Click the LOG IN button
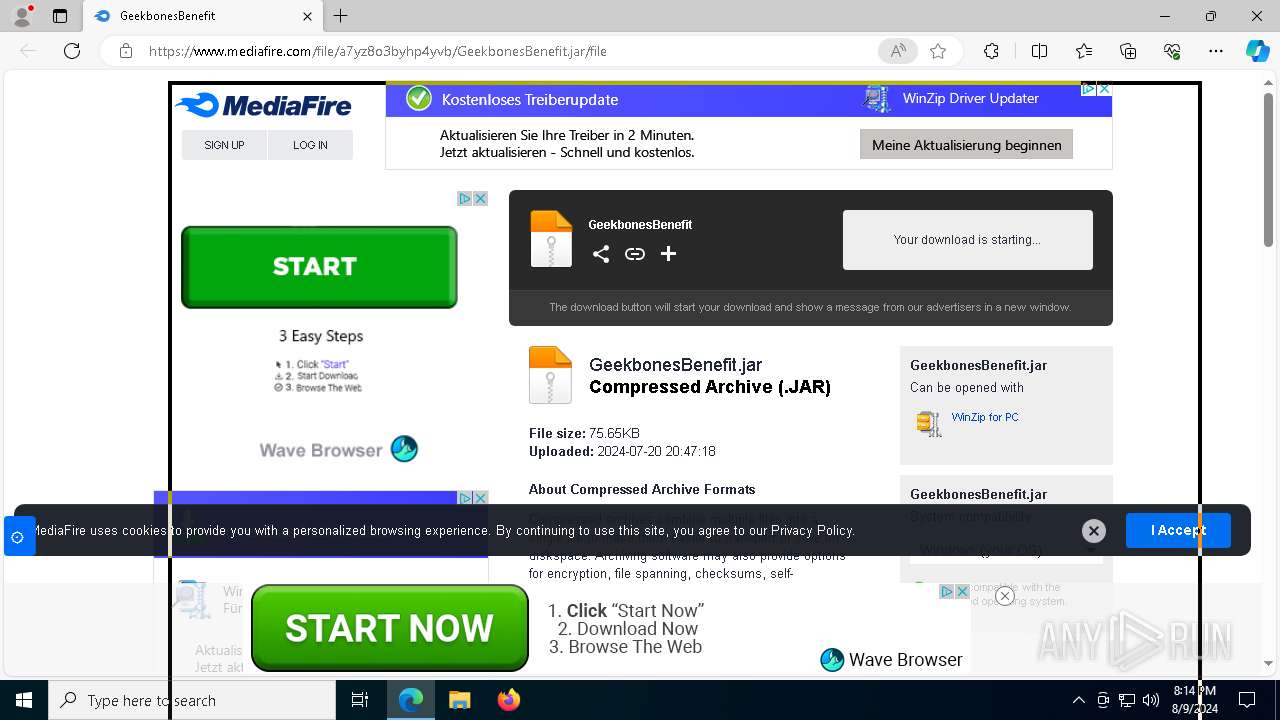Viewport: 1280px width, 720px height. click(x=310, y=145)
